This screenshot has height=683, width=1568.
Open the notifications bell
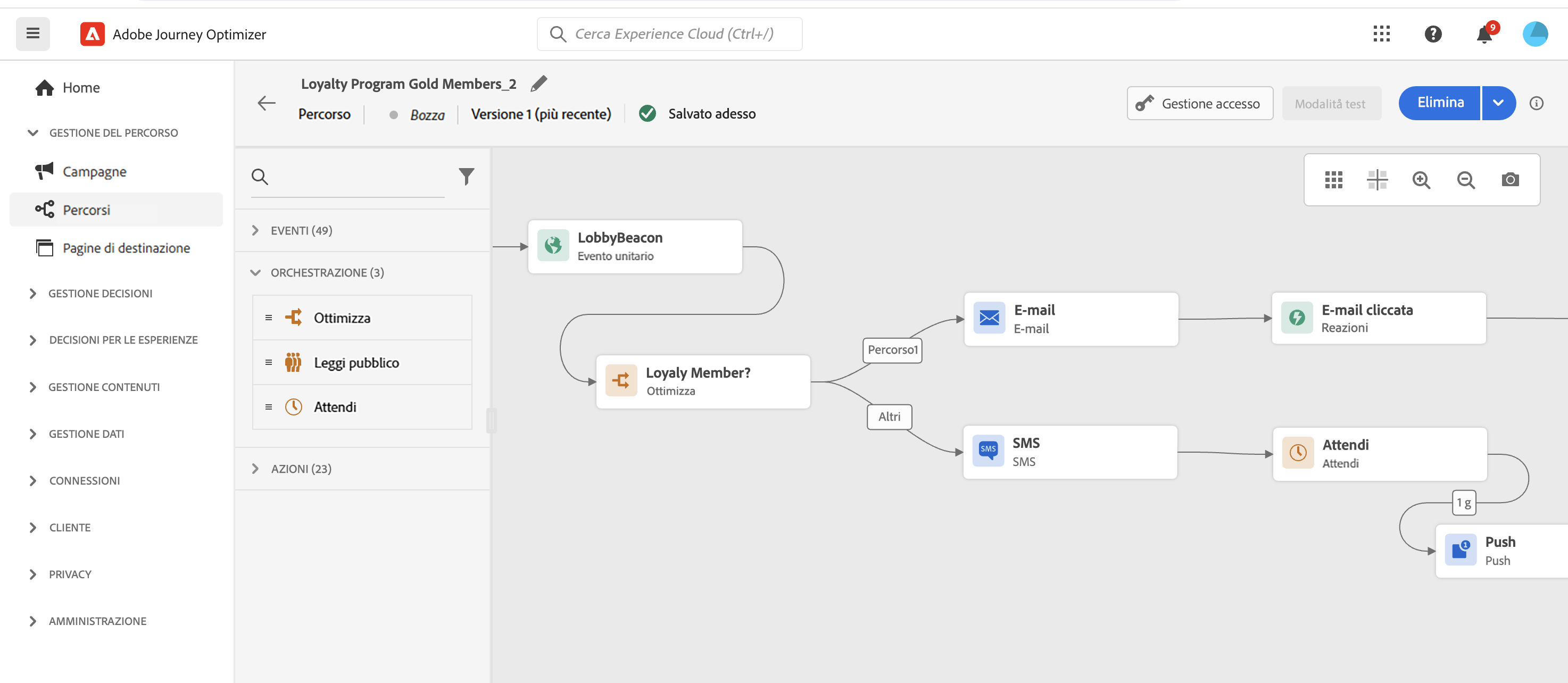[x=1484, y=34]
